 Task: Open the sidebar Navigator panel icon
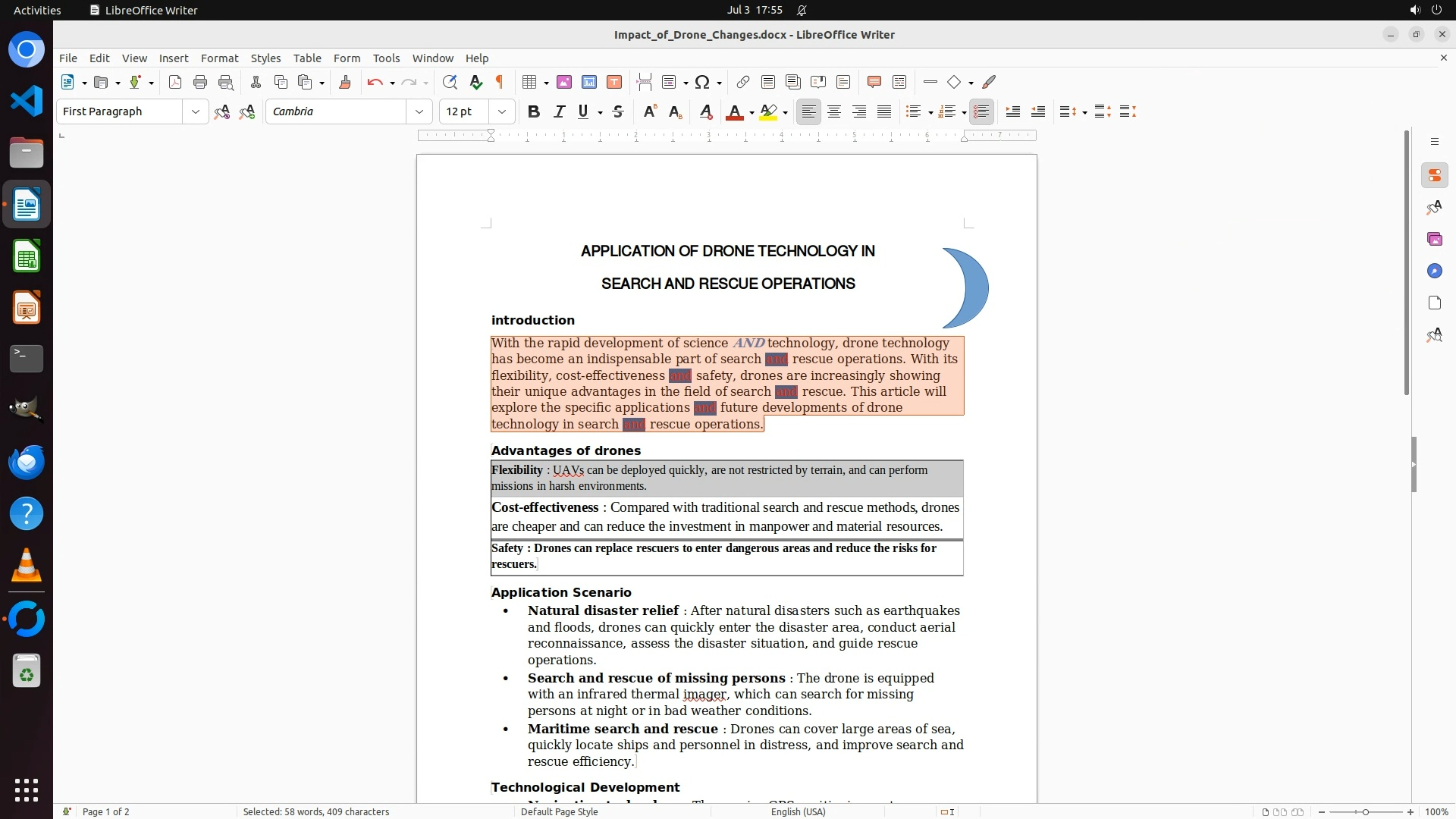click(1434, 271)
